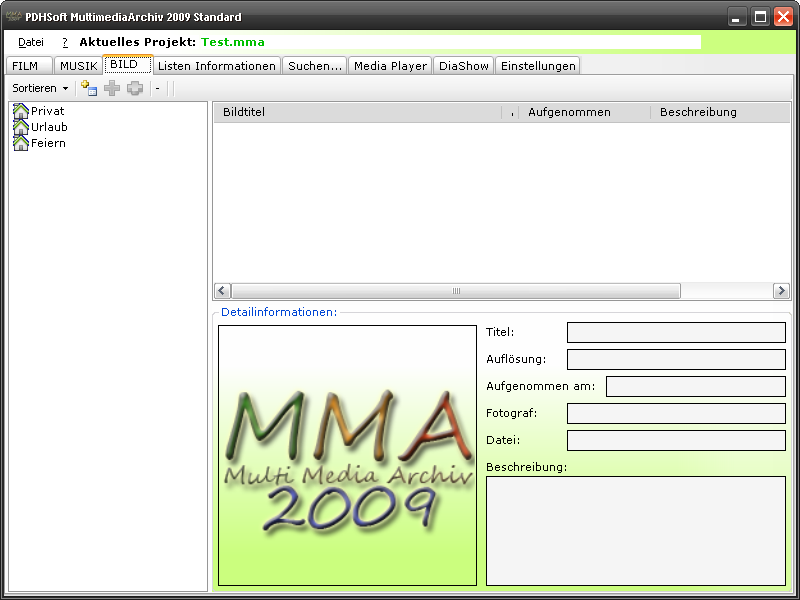Open the question mark help menu

pyautogui.click(x=65, y=42)
